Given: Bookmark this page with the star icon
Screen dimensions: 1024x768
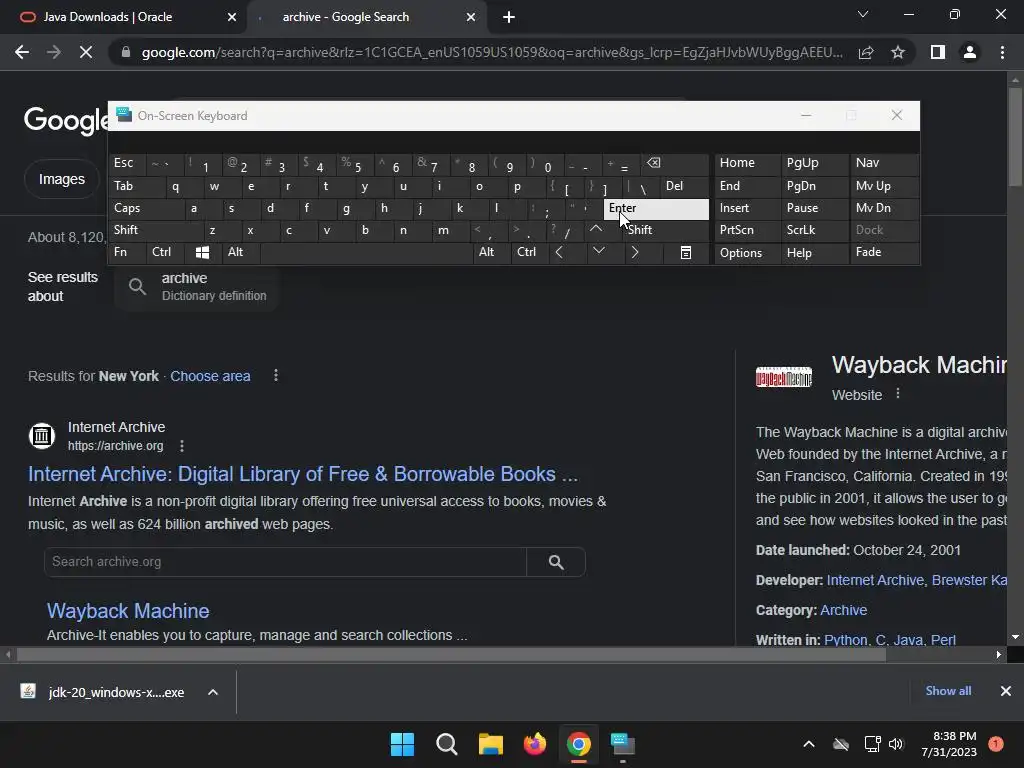Looking at the screenshot, I should point(898,52).
